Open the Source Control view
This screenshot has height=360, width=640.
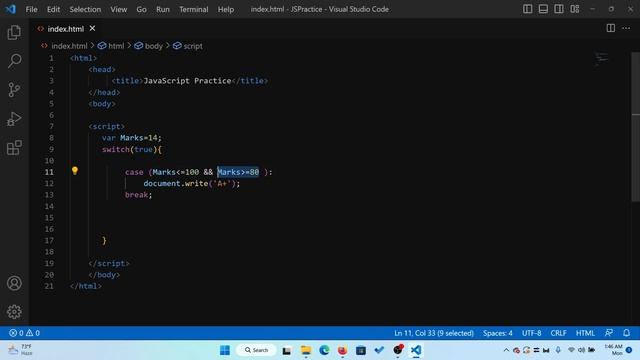[14, 90]
